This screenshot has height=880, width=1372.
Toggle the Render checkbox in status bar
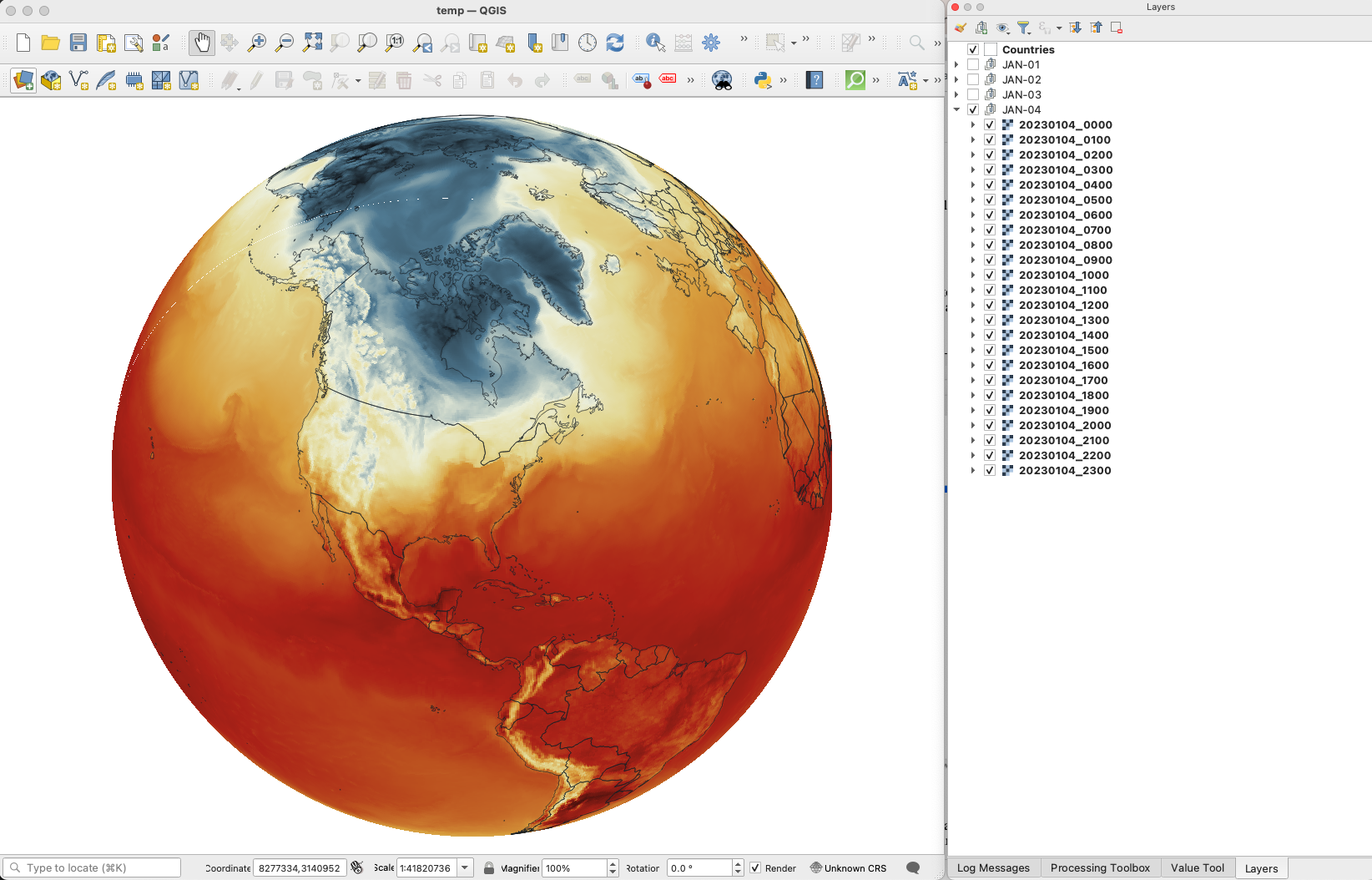point(755,868)
